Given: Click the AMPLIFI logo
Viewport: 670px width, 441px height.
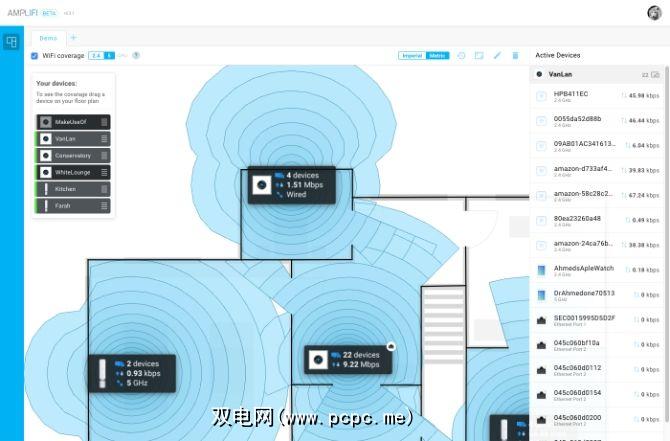Looking at the screenshot, I should (x=23, y=13).
